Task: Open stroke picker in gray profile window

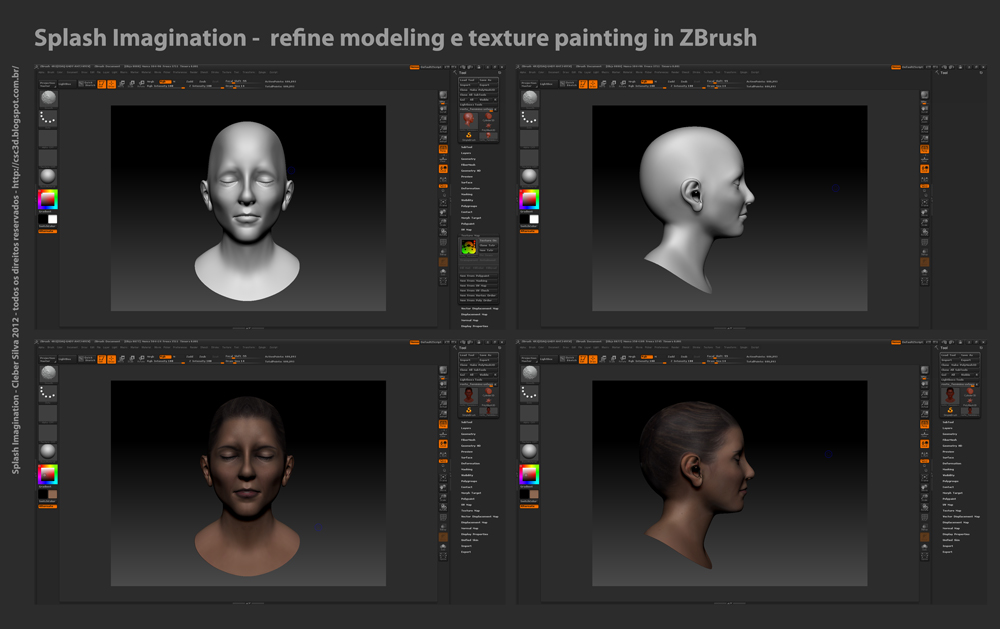Action: pyautogui.click(x=530, y=118)
